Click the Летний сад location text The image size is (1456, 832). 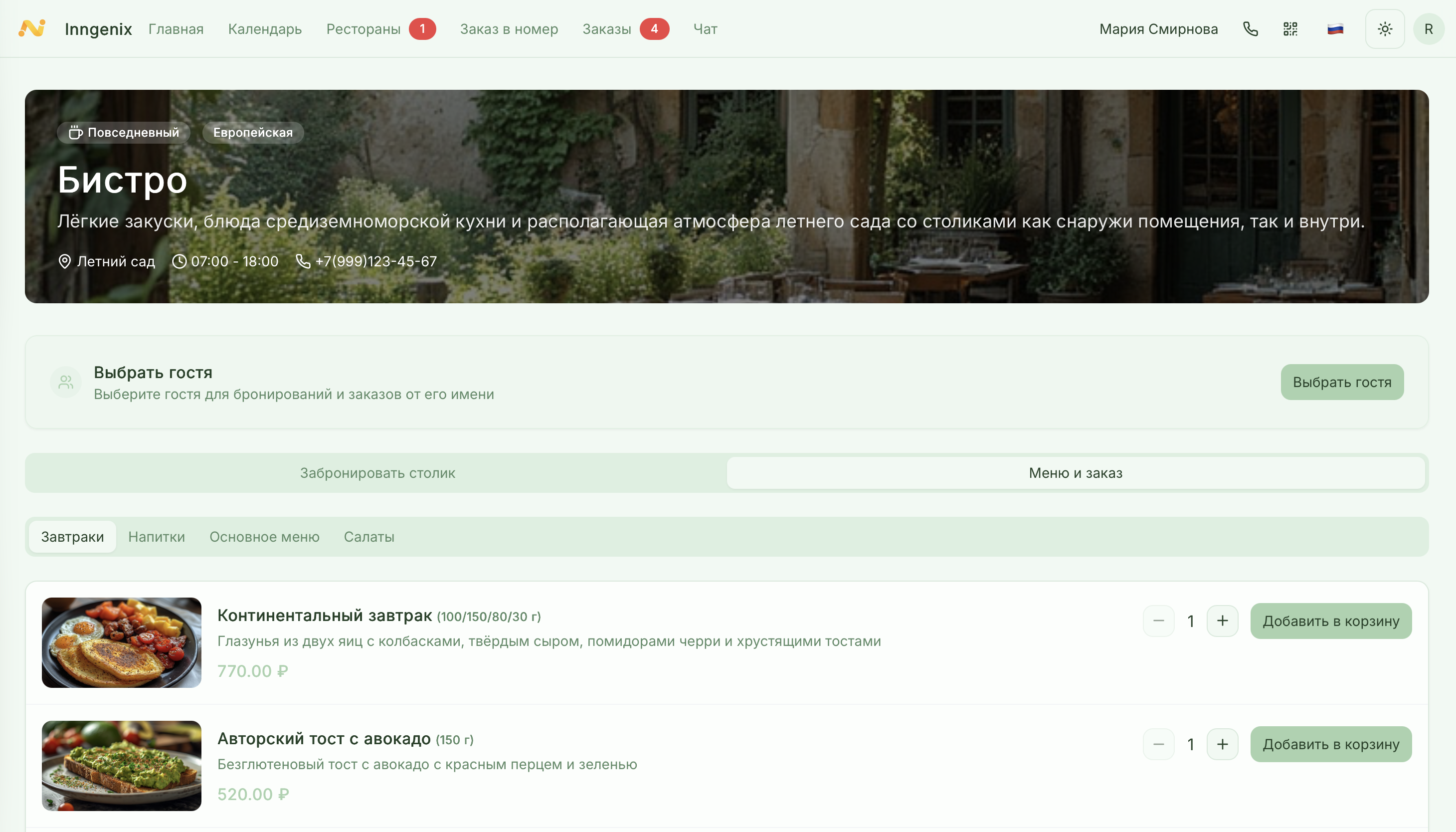pos(116,261)
